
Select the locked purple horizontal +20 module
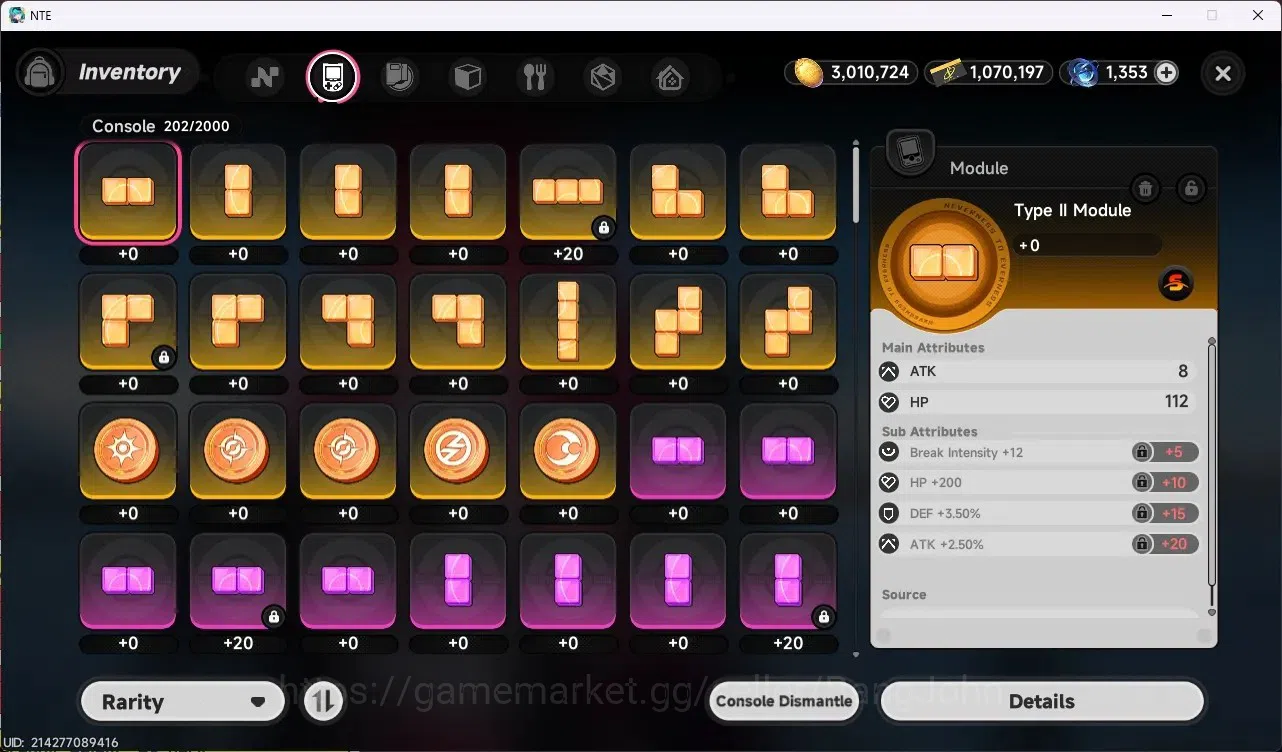[238, 581]
